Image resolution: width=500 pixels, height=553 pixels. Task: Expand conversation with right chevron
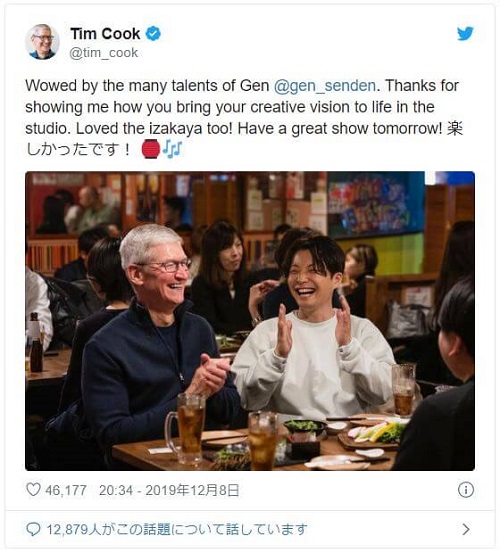click(x=466, y=529)
